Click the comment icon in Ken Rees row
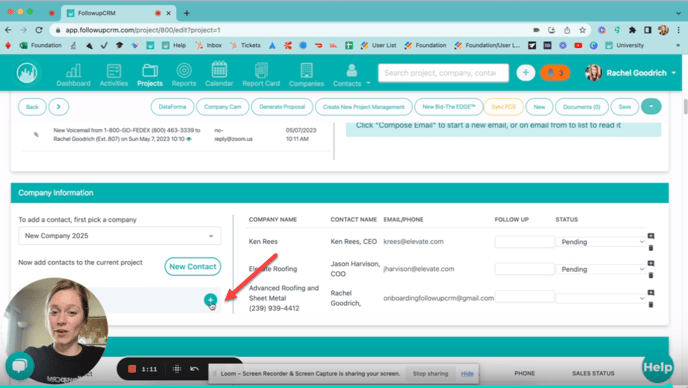The height and width of the screenshot is (388, 688). pyautogui.click(x=651, y=236)
